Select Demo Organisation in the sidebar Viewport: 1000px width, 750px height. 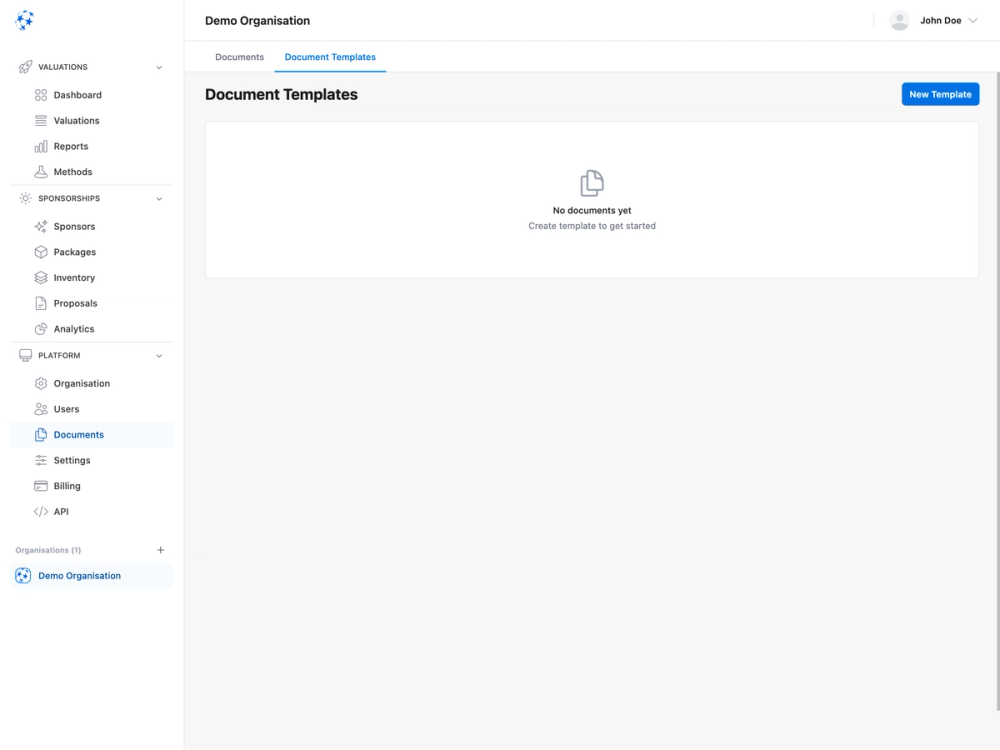[79, 575]
